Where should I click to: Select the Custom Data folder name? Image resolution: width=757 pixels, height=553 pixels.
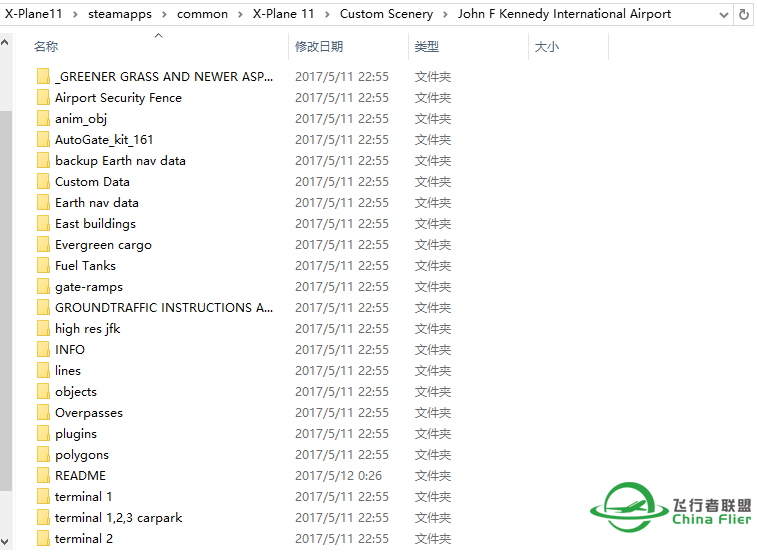coord(92,182)
